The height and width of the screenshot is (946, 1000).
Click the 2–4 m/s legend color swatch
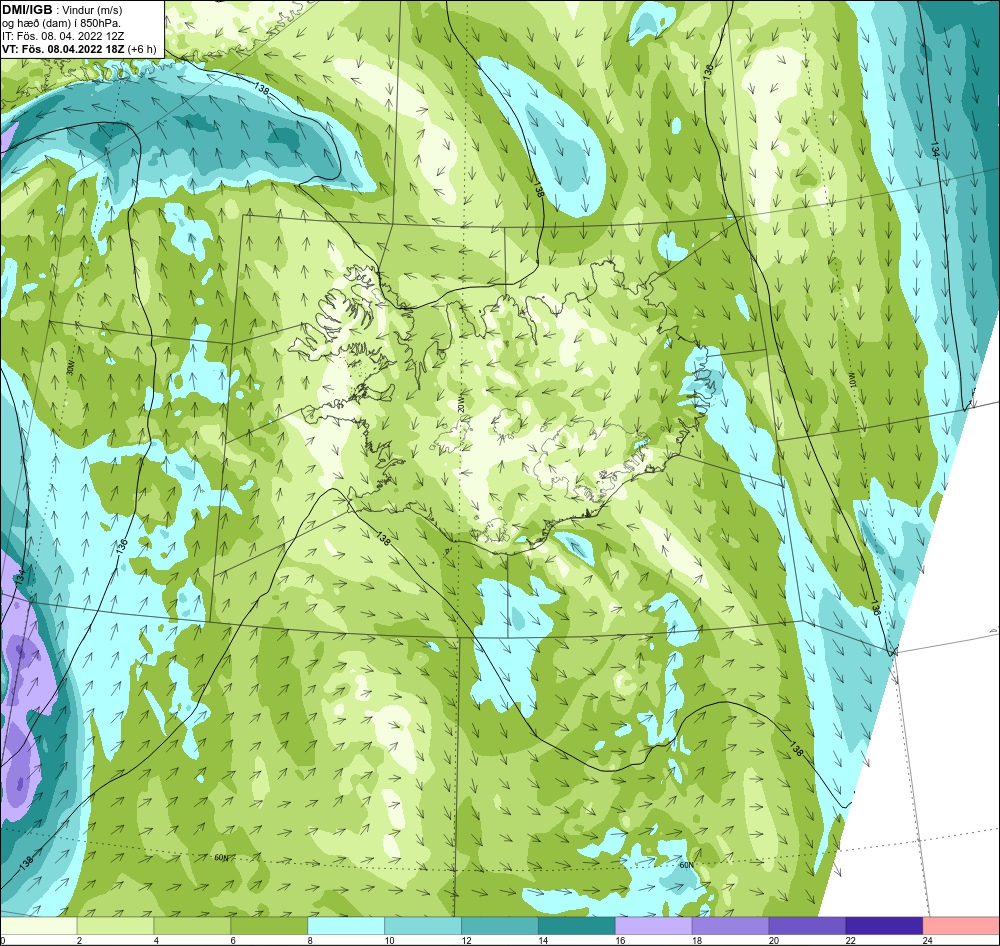(115, 926)
